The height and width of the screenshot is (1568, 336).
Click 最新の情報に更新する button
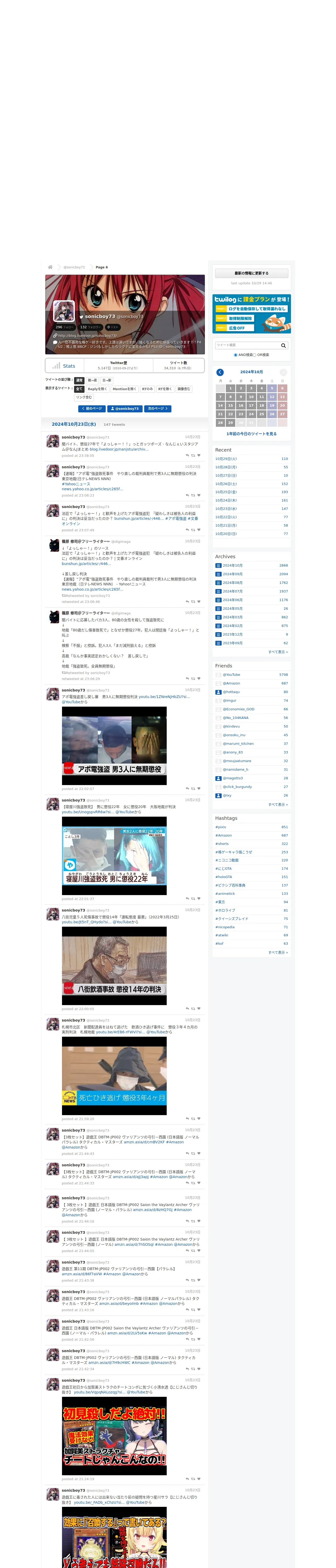pos(251,273)
